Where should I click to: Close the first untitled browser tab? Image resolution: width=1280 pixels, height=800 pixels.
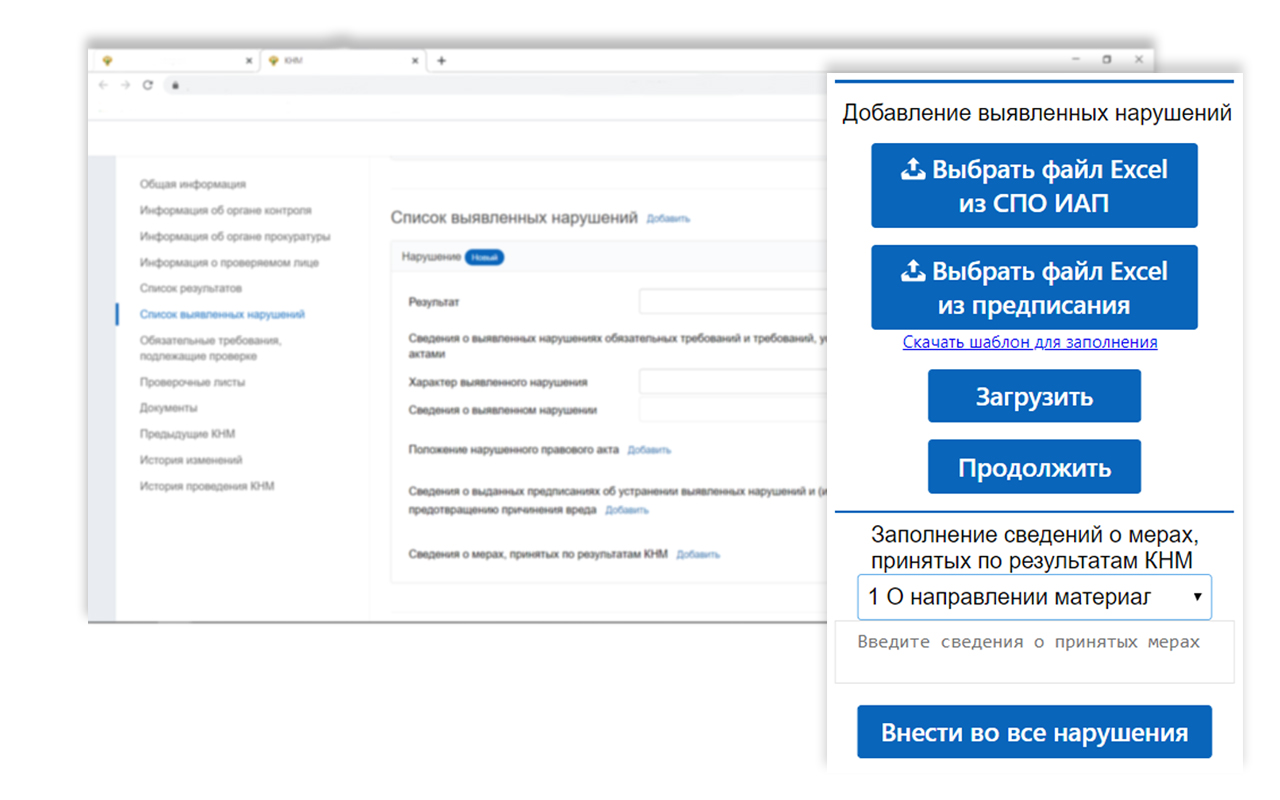[x=249, y=61]
